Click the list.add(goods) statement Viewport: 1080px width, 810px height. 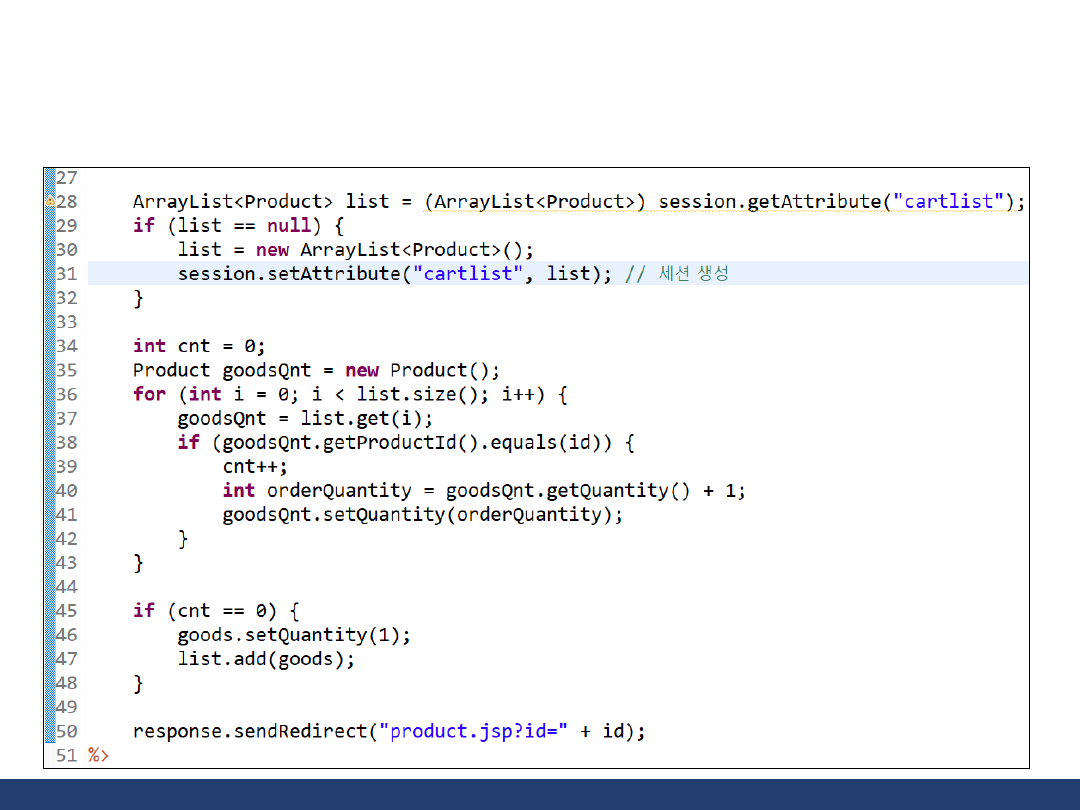[266, 659]
